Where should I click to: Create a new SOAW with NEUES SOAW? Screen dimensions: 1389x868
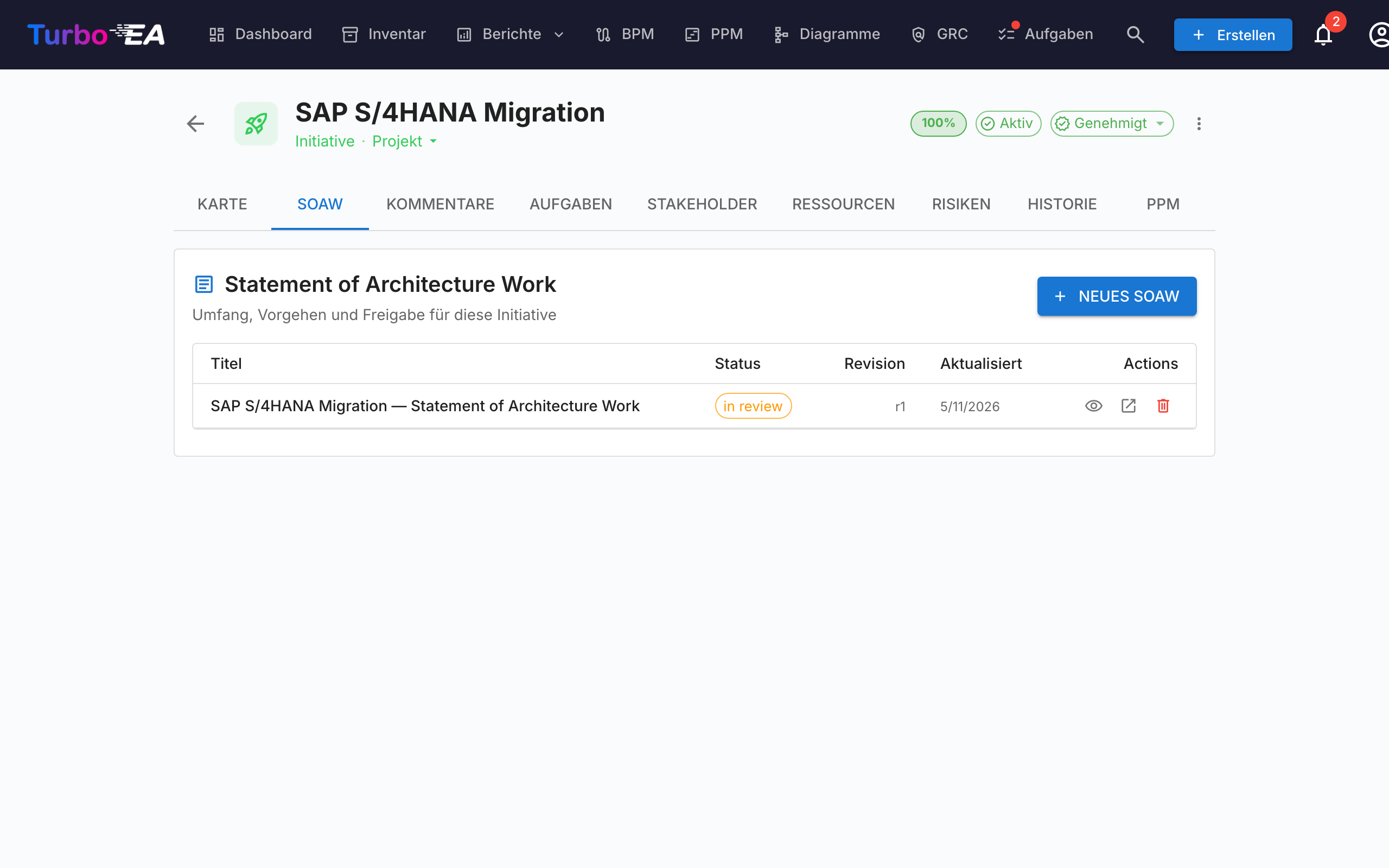pos(1117,296)
